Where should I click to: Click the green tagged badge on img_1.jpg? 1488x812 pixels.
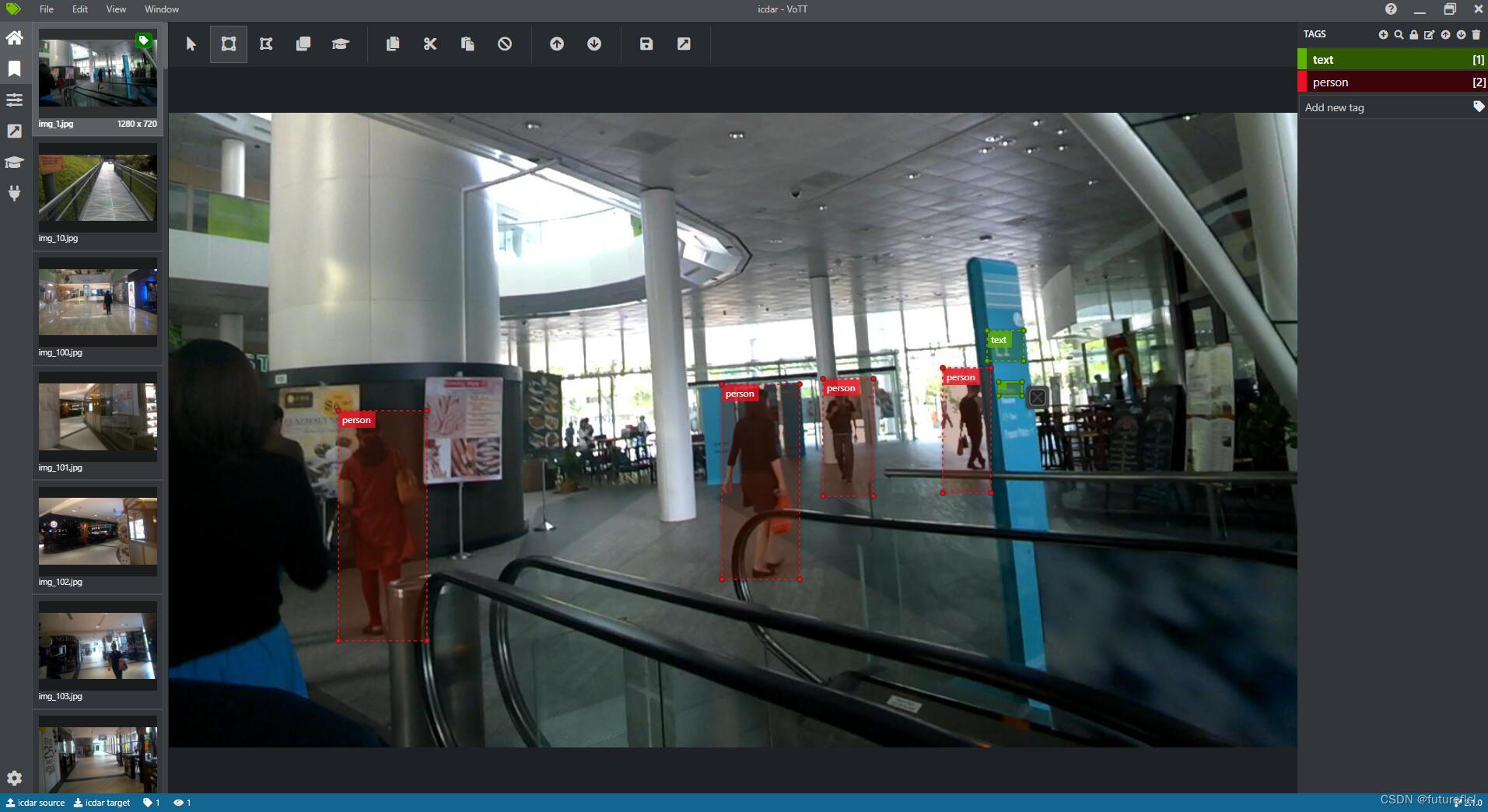(x=144, y=40)
